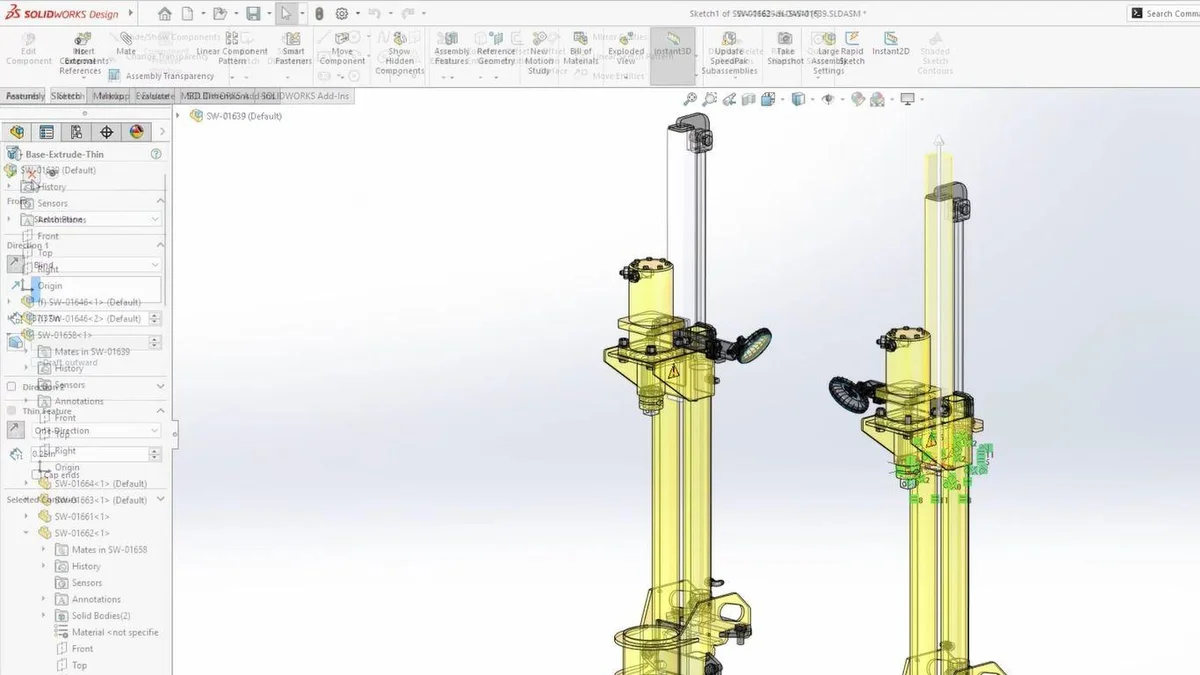Enable the Direction 2 checkbox
Screen dimensions: 1200x675
12,386
